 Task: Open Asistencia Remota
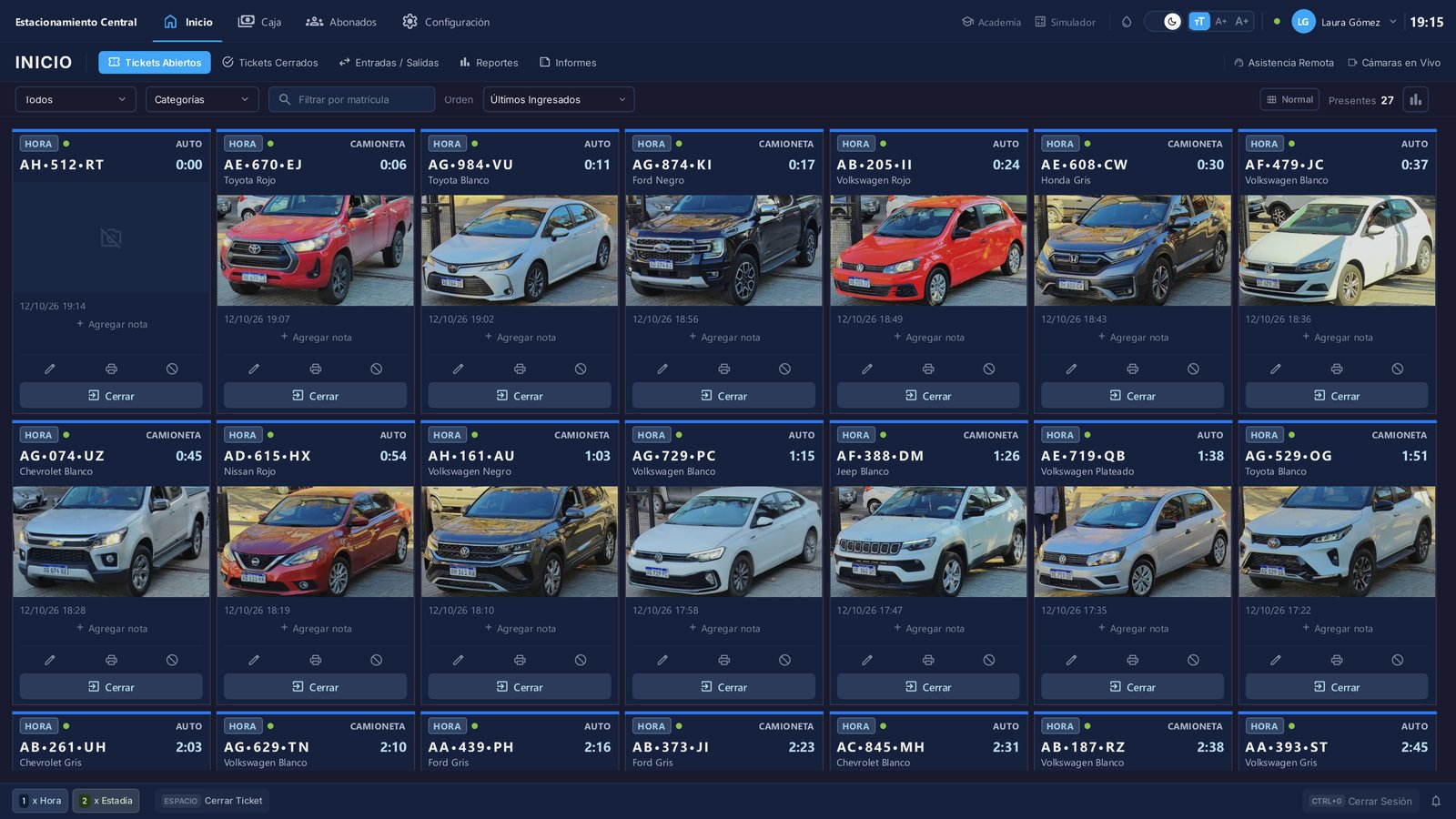tap(1283, 63)
